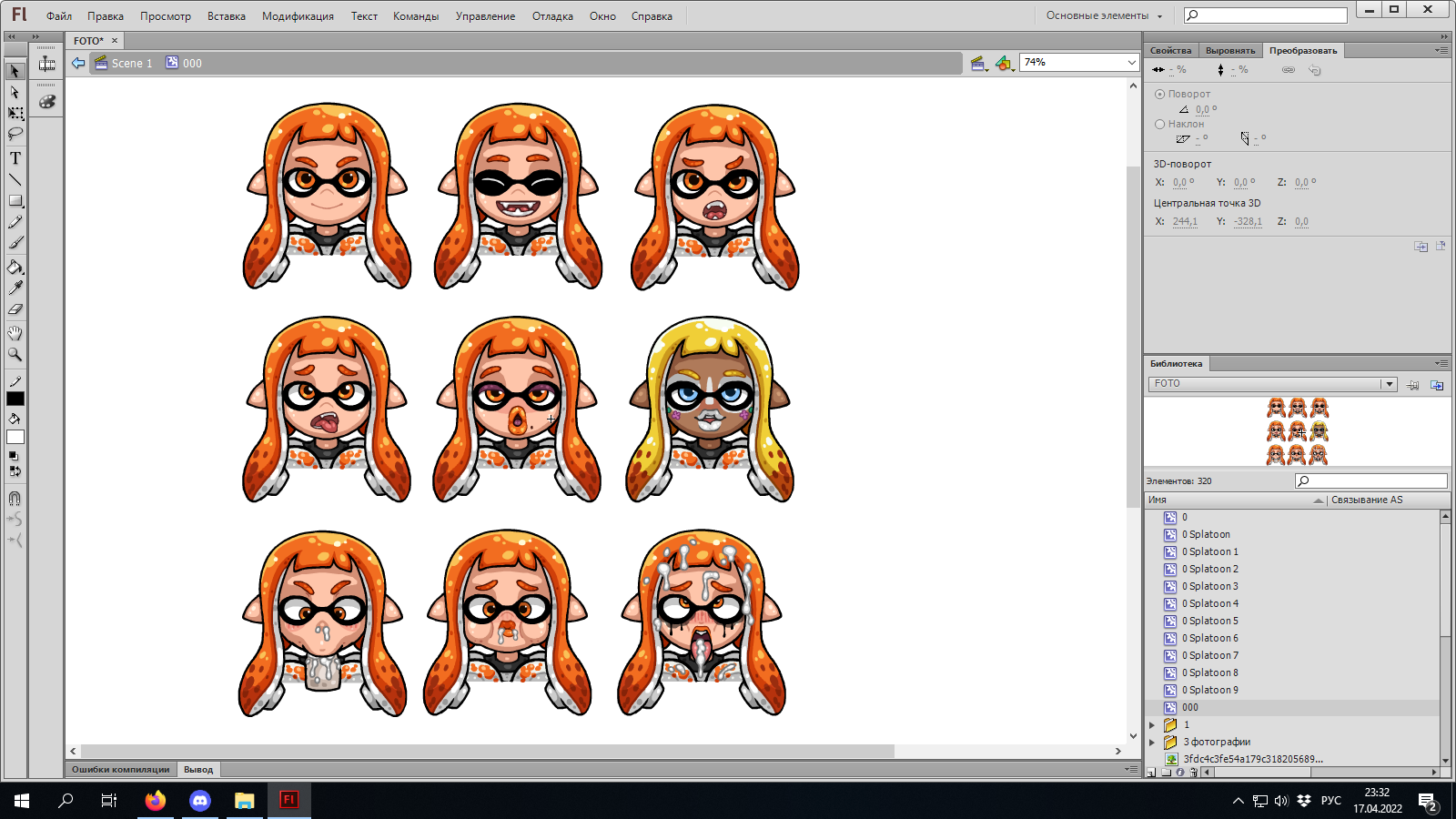Close the FOTO* document tab
This screenshot has height=819, width=1456.
(115, 41)
